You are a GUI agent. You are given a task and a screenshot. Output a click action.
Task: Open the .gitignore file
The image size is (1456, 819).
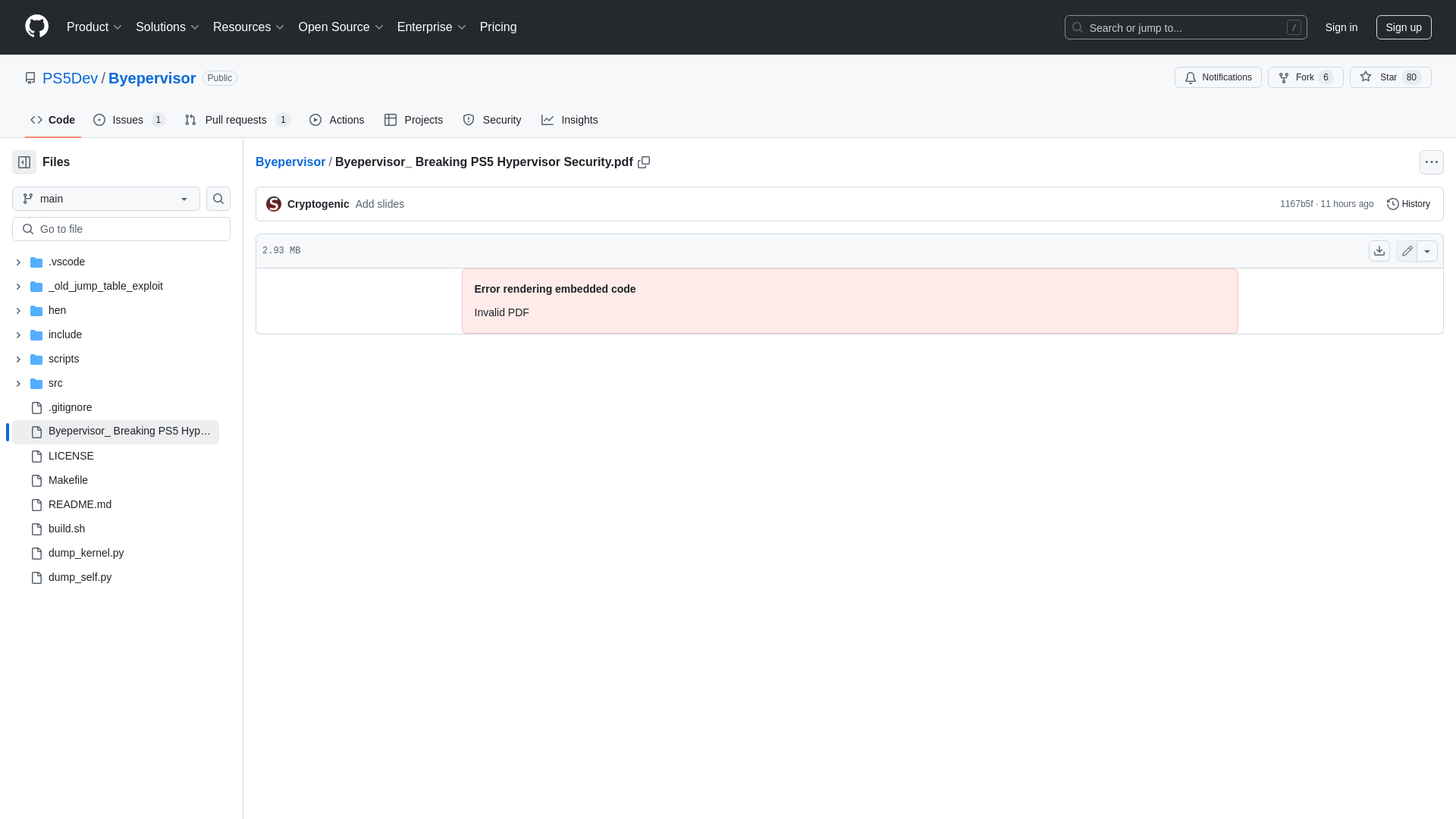click(70, 407)
